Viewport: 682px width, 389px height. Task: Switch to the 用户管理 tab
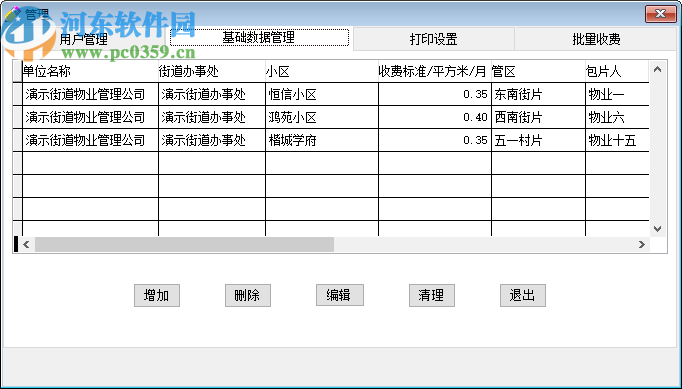84,39
